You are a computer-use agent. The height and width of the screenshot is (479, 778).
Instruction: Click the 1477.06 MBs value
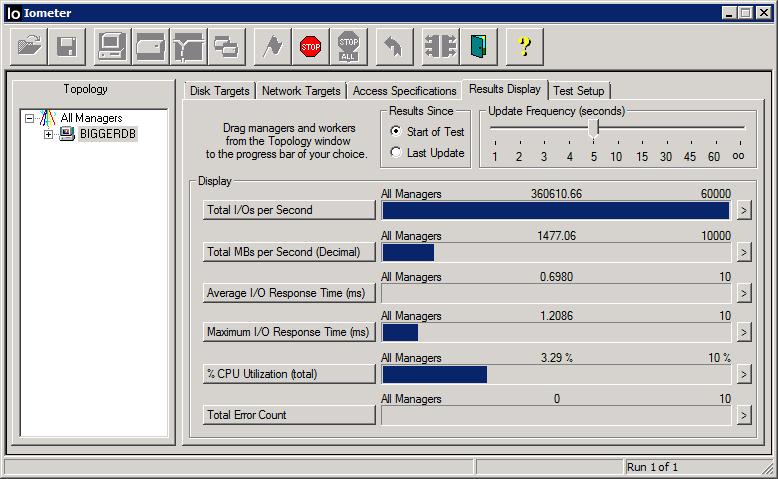pyautogui.click(x=556, y=236)
